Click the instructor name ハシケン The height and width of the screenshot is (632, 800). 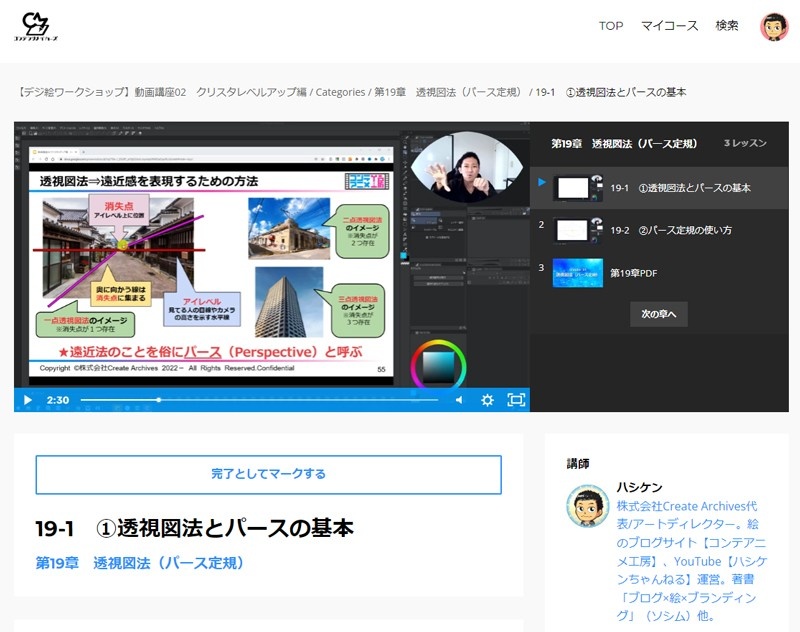[x=639, y=487]
